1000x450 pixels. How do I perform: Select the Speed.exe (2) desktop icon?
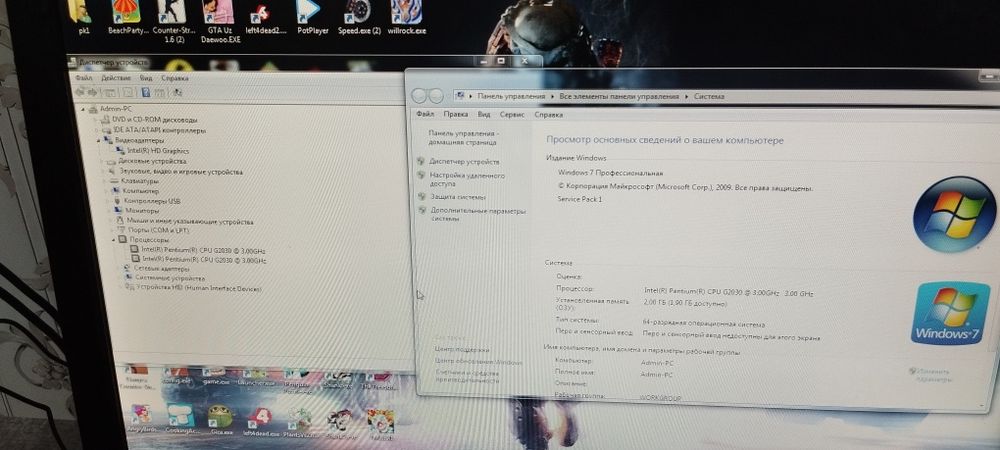[x=359, y=17]
